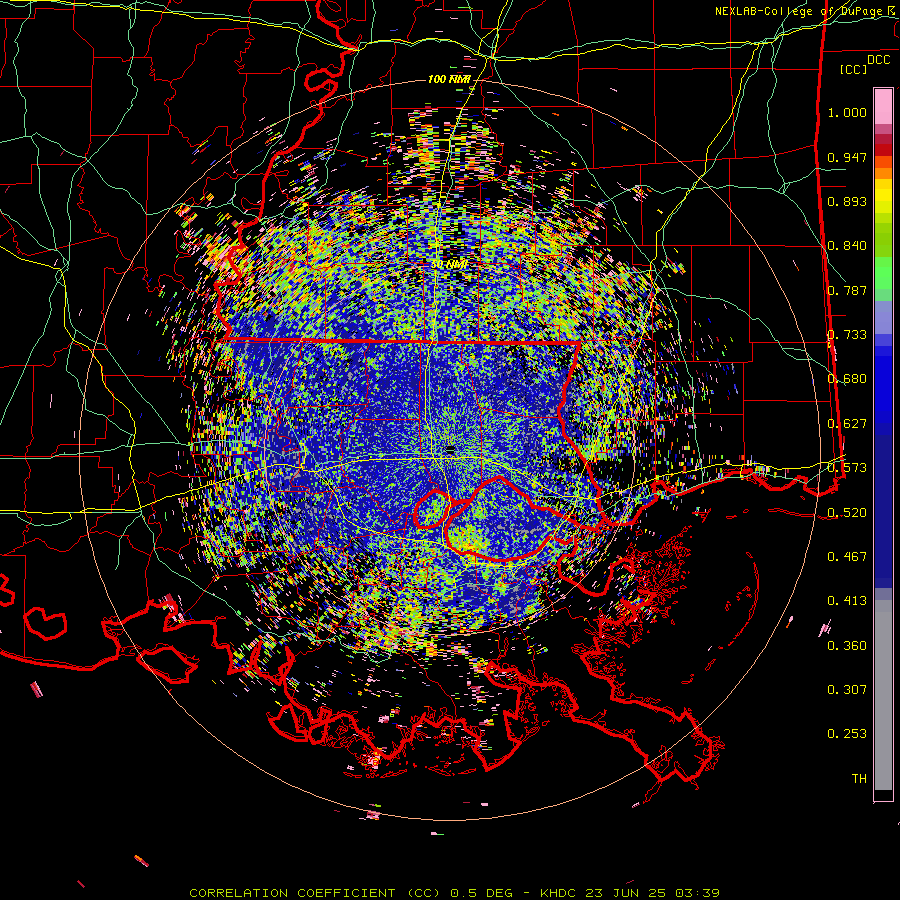Click the 0.733 color scale value

tap(847, 335)
